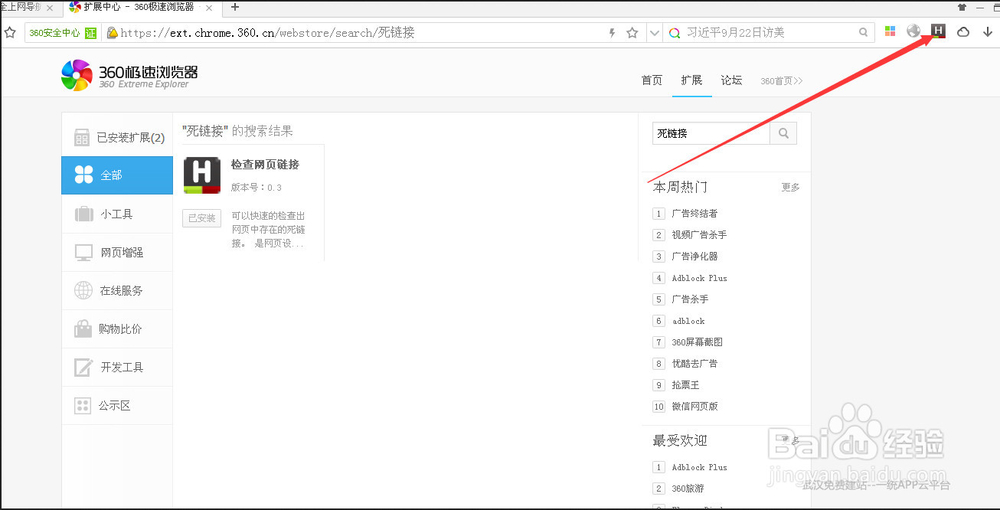The height and width of the screenshot is (510, 1000).
Task: Open 广告净化器 in the hot list
Action: click(x=695, y=256)
